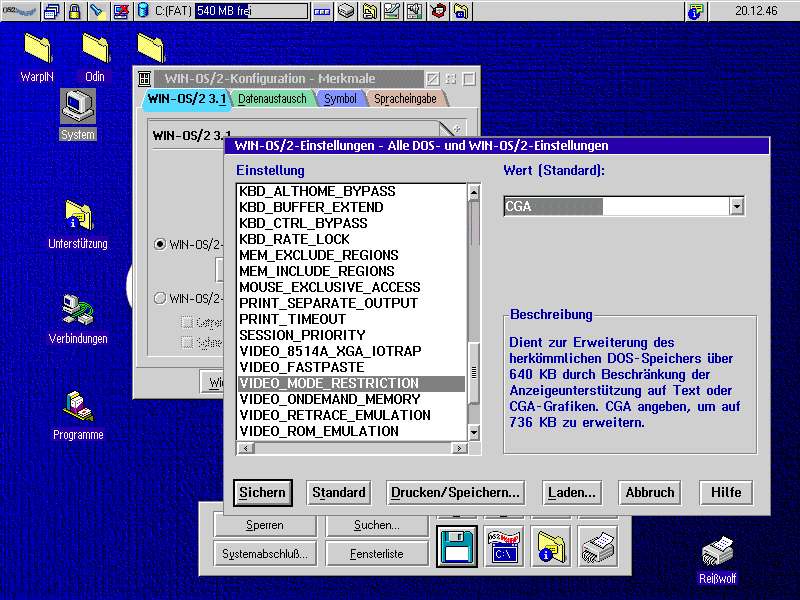Image resolution: width=800 pixels, height=600 pixels.
Task: Open the Wert (Standard) dropdown arrow
Action: [736, 206]
